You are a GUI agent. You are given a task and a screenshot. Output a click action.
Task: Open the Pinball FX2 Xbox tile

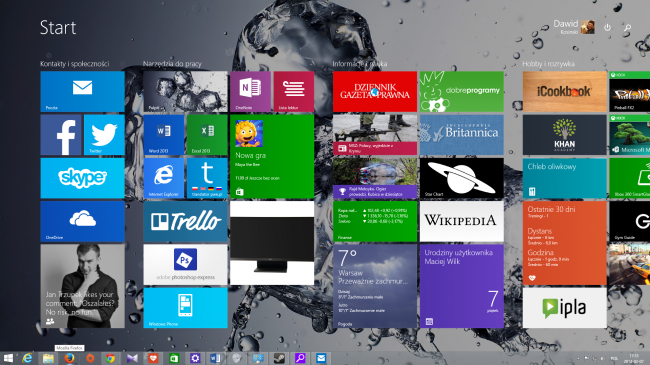pyautogui.click(x=630, y=92)
